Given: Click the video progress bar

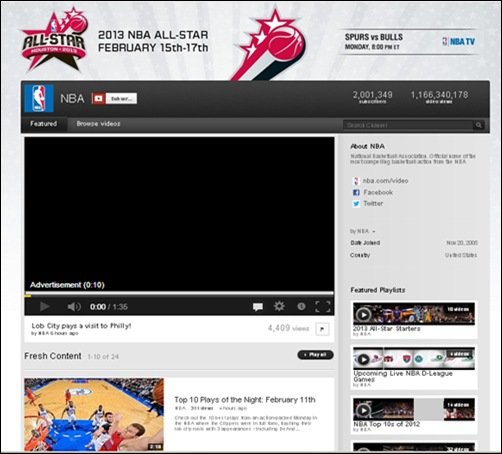Looking at the screenshot, I should point(179,294).
